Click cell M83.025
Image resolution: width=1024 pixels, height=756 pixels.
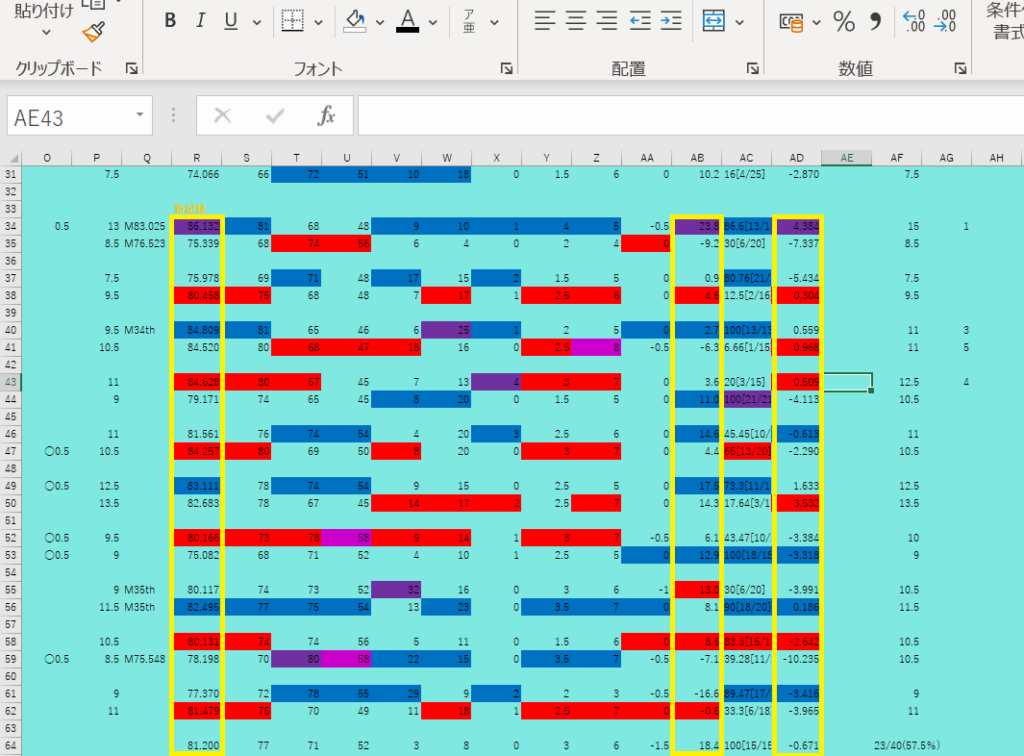coord(146,226)
